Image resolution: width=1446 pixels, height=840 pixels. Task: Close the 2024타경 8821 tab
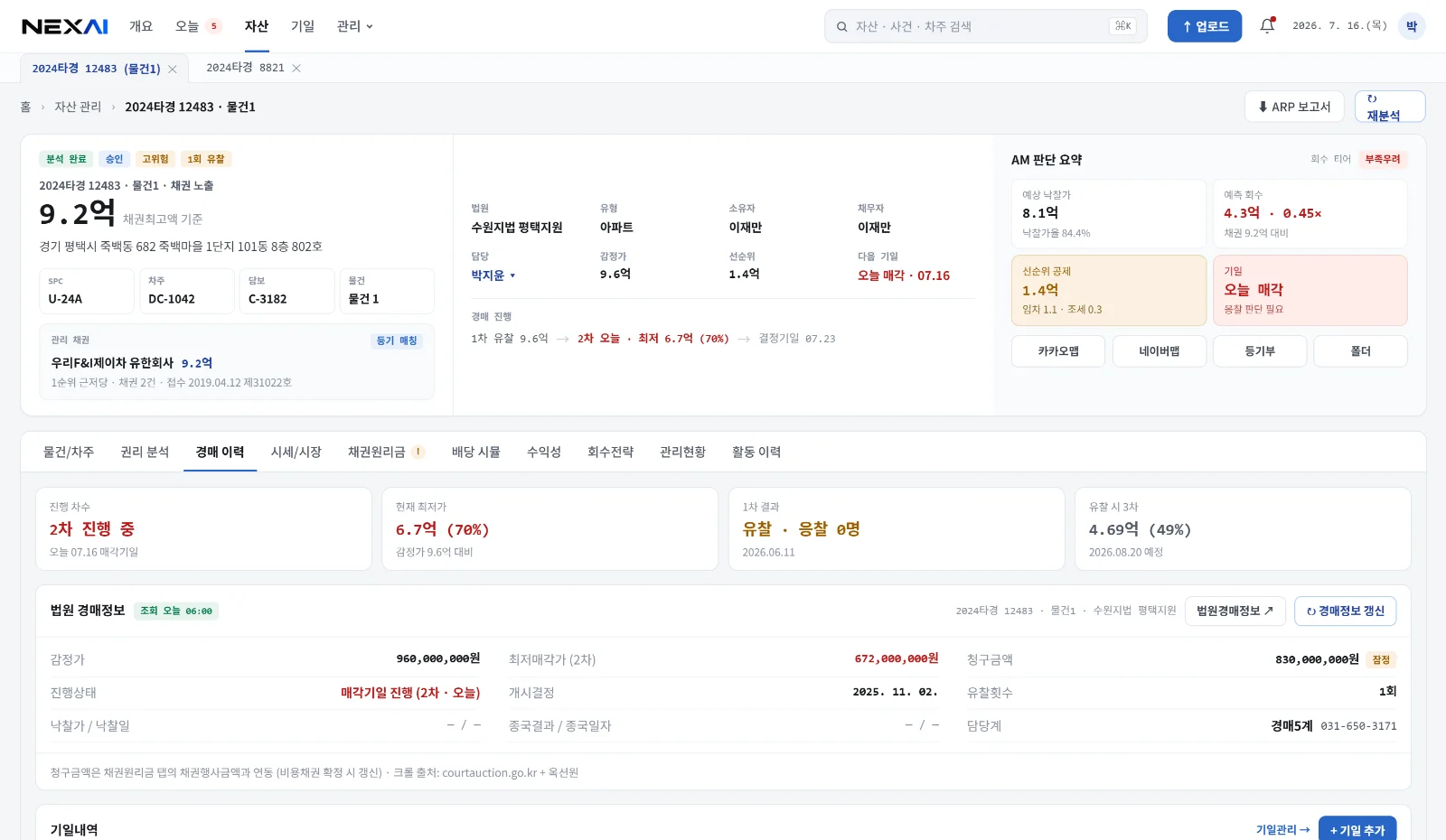pyautogui.click(x=296, y=68)
